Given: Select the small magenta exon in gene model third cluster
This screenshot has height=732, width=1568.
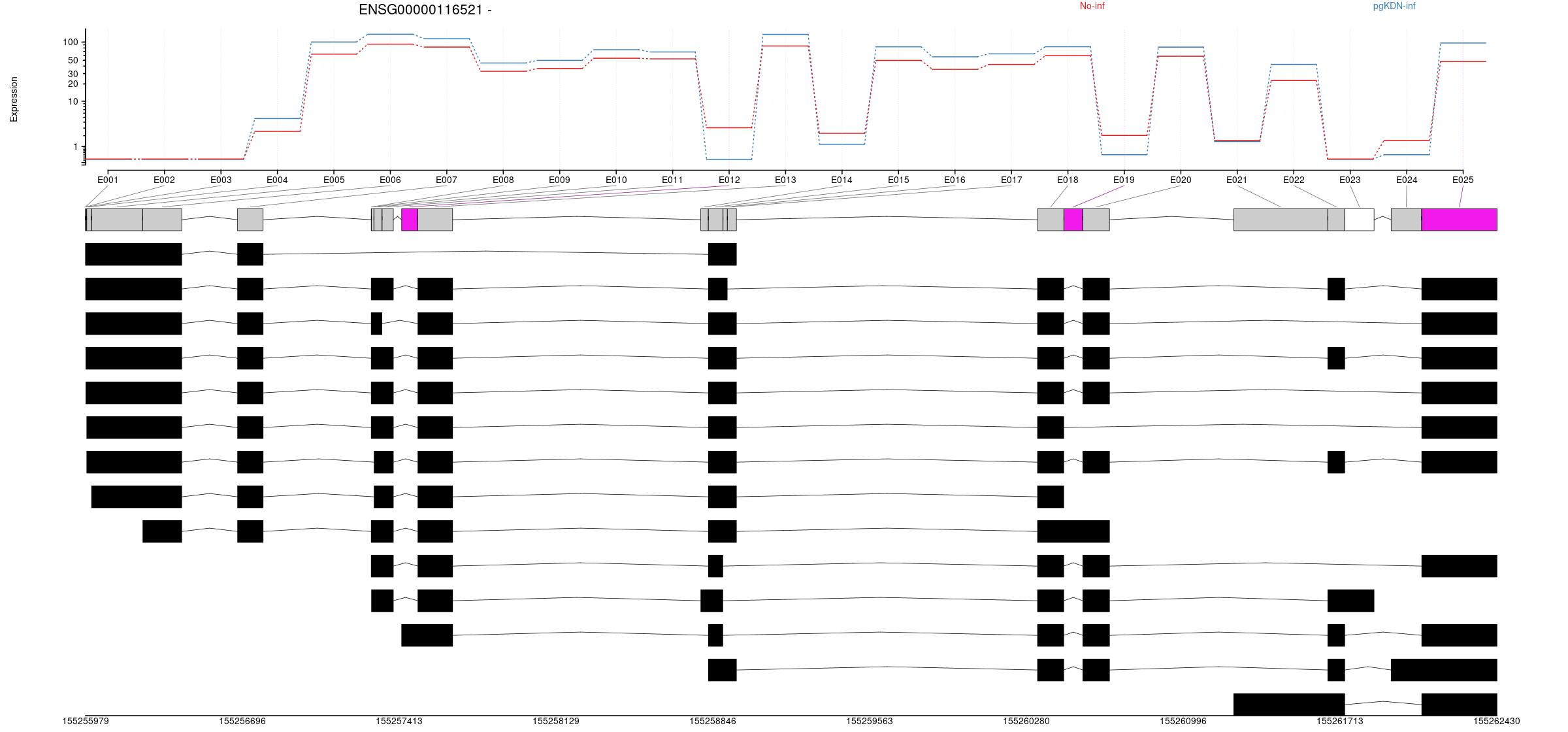Looking at the screenshot, I should click(410, 220).
